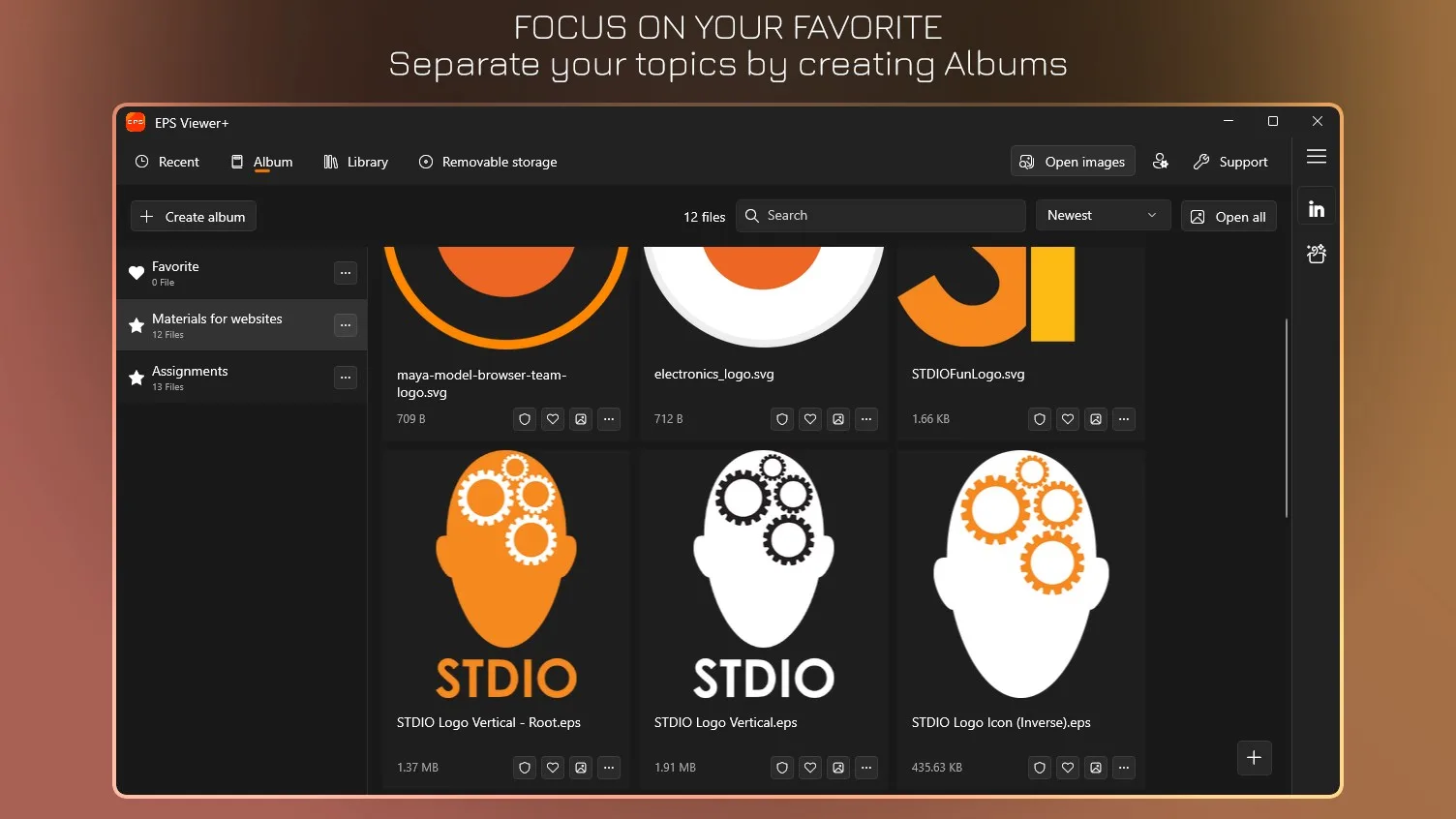Open image icon for electronics_logo.svg
Screen dimensions: 1456x819
pyautogui.click(x=838, y=419)
